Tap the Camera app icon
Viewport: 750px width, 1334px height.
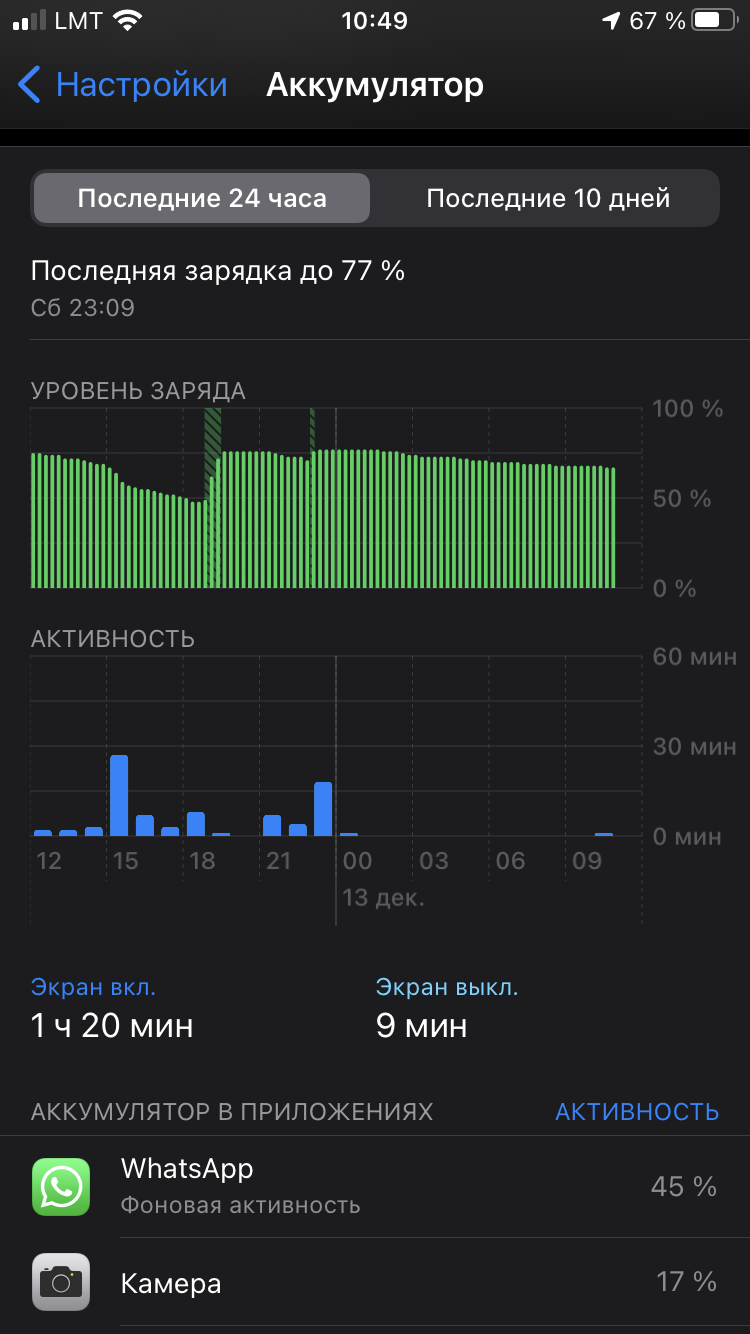tap(61, 1282)
